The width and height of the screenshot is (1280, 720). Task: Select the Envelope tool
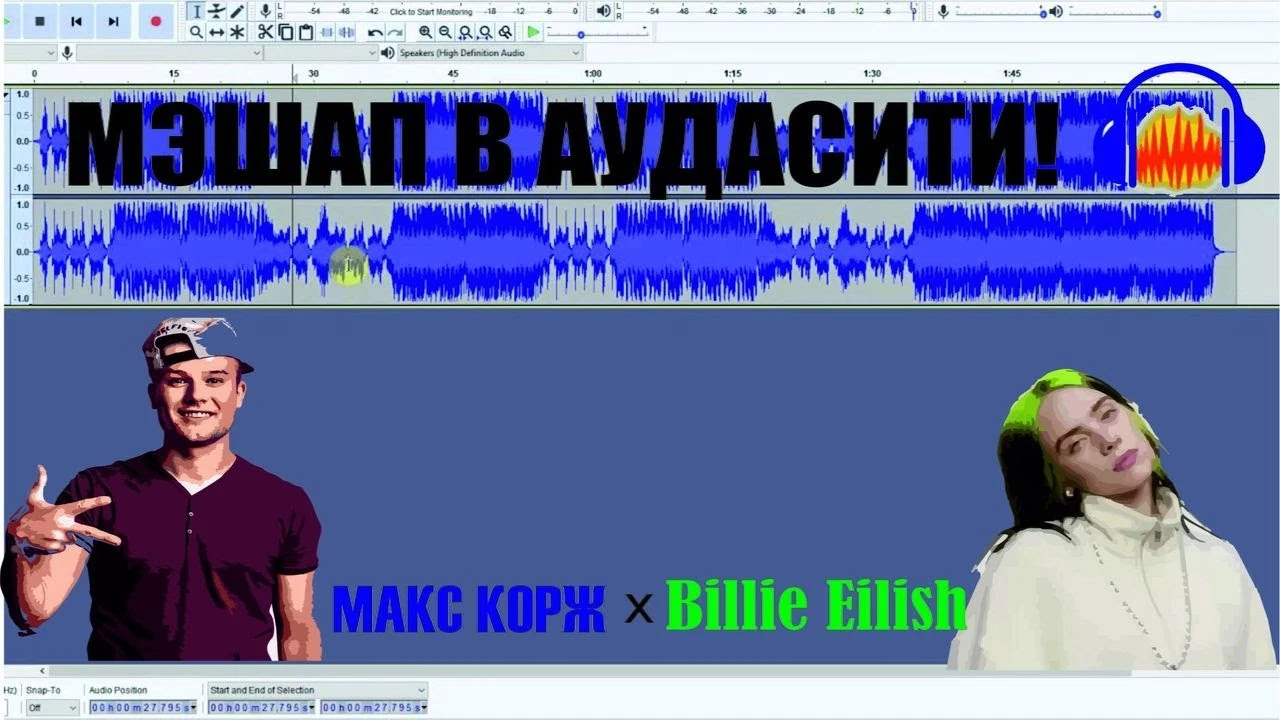coord(216,11)
